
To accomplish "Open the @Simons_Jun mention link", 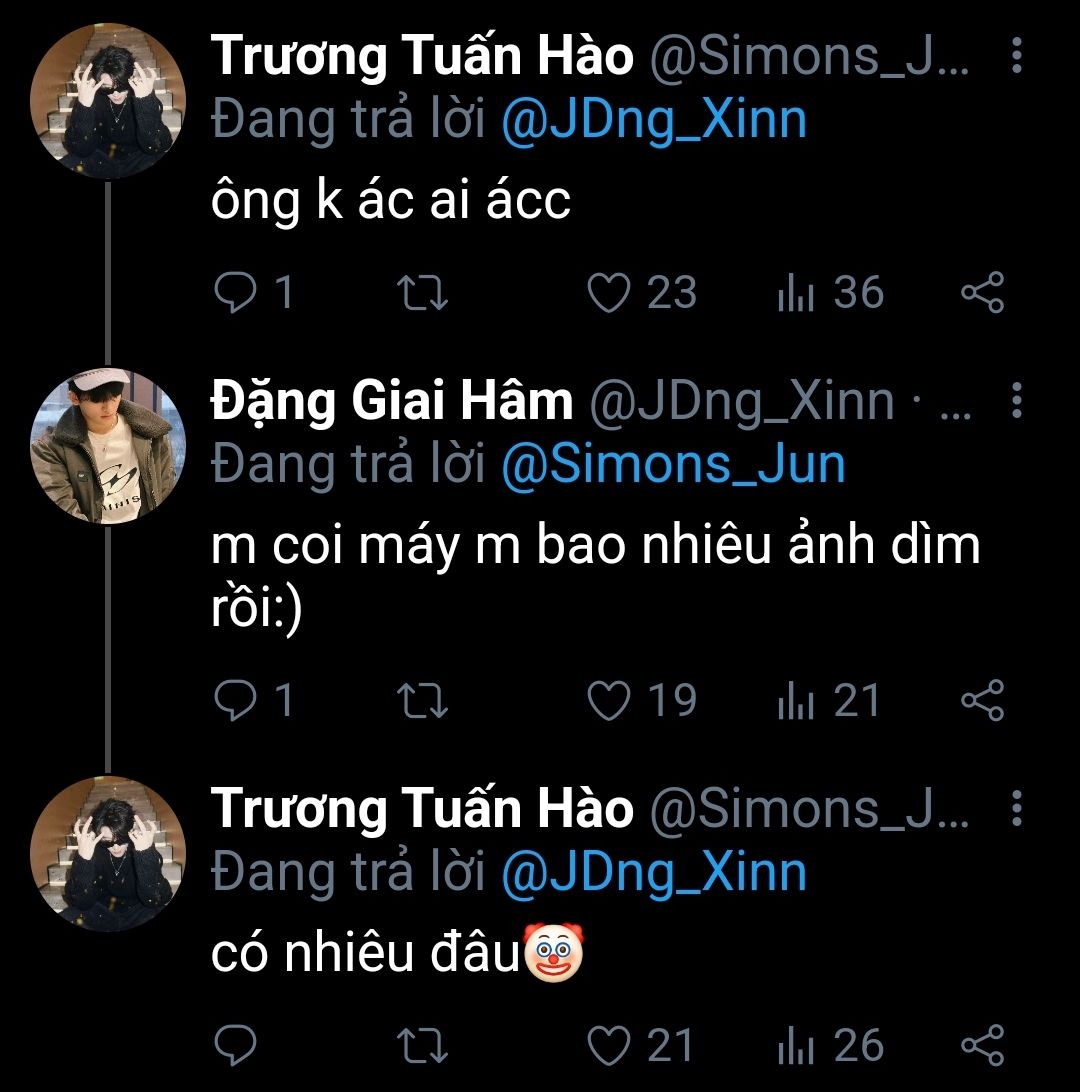I will 672,465.
